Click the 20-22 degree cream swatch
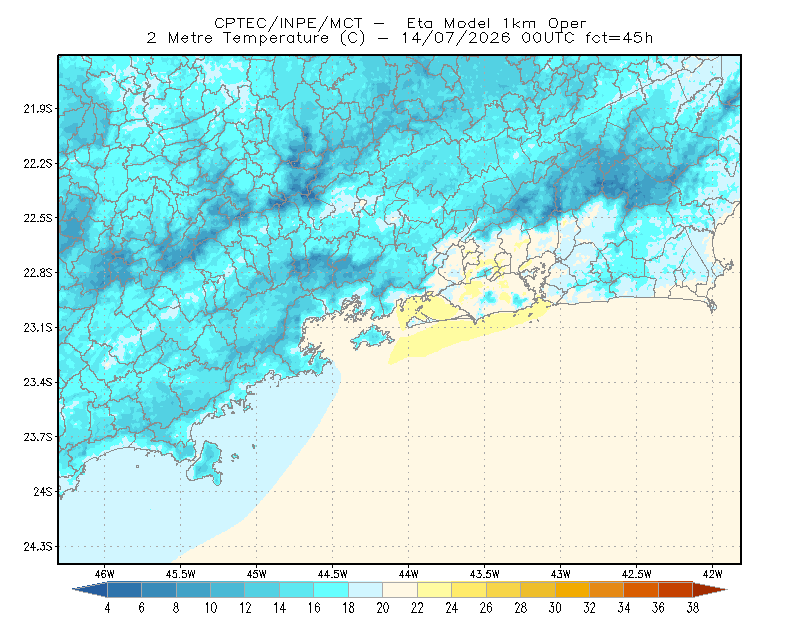 [400, 590]
